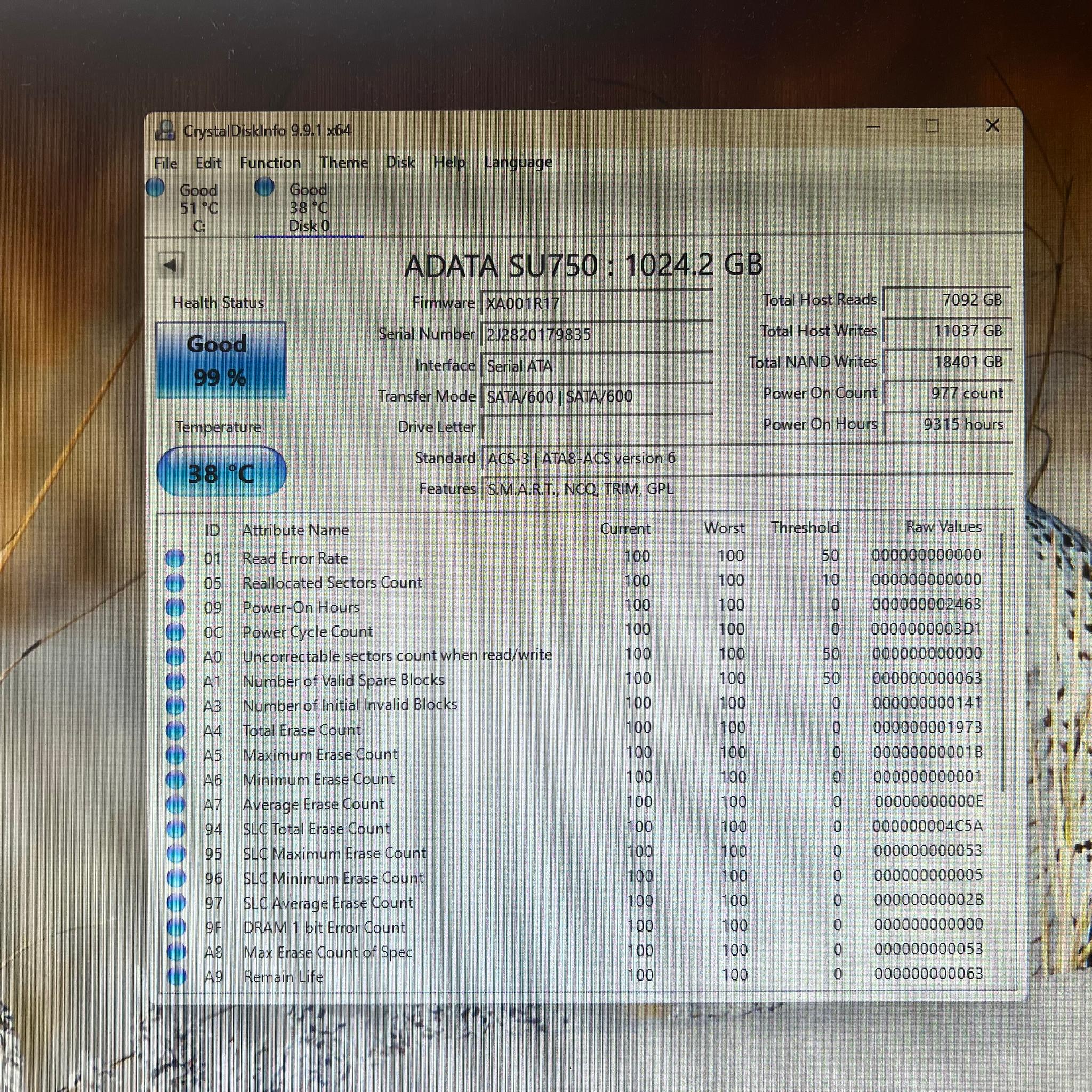This screenshot has width=1092, height=1092.
Task: Open the Help menu
Action: [449, 162]
